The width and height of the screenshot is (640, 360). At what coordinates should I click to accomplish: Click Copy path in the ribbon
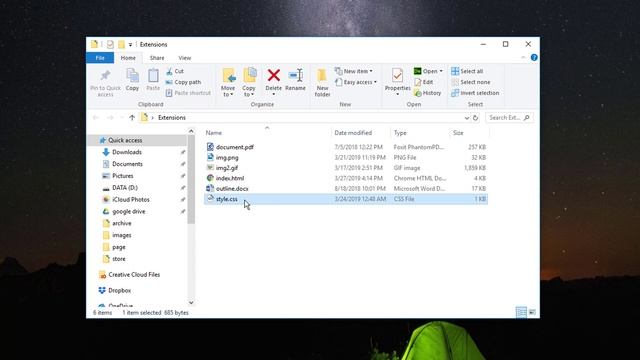(183, 82)
